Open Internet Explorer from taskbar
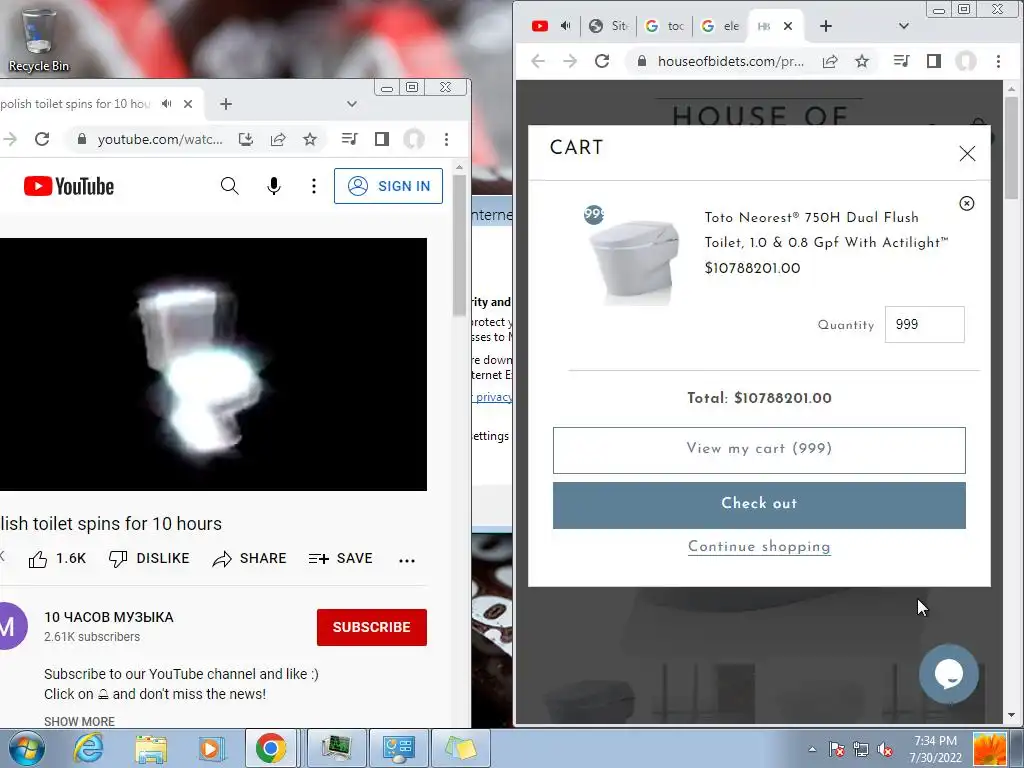This screenshot has width=1024, height=768. (88, 748)
